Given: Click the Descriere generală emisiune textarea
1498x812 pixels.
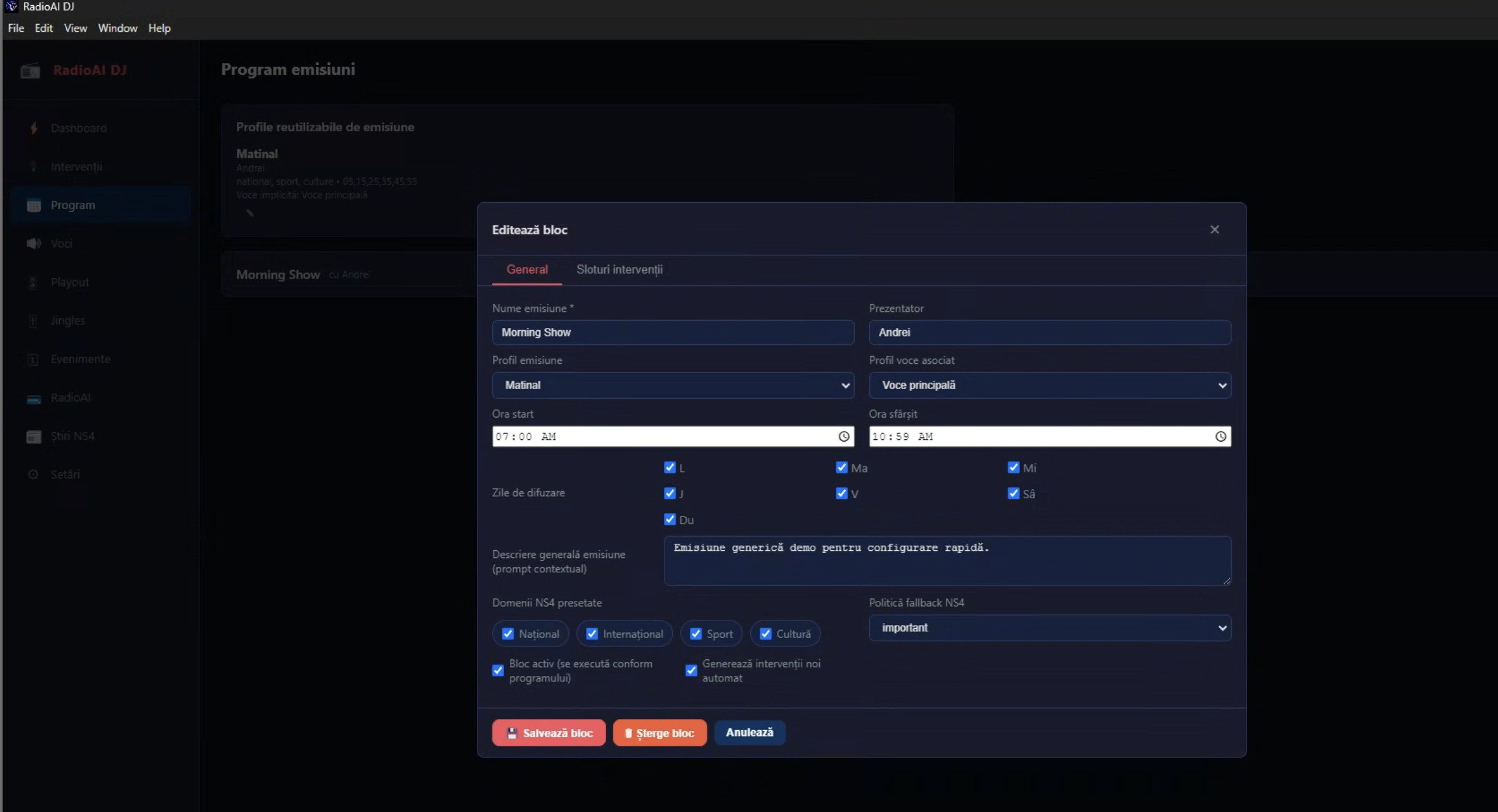Looking at the screenshot, I should (947, 561).
